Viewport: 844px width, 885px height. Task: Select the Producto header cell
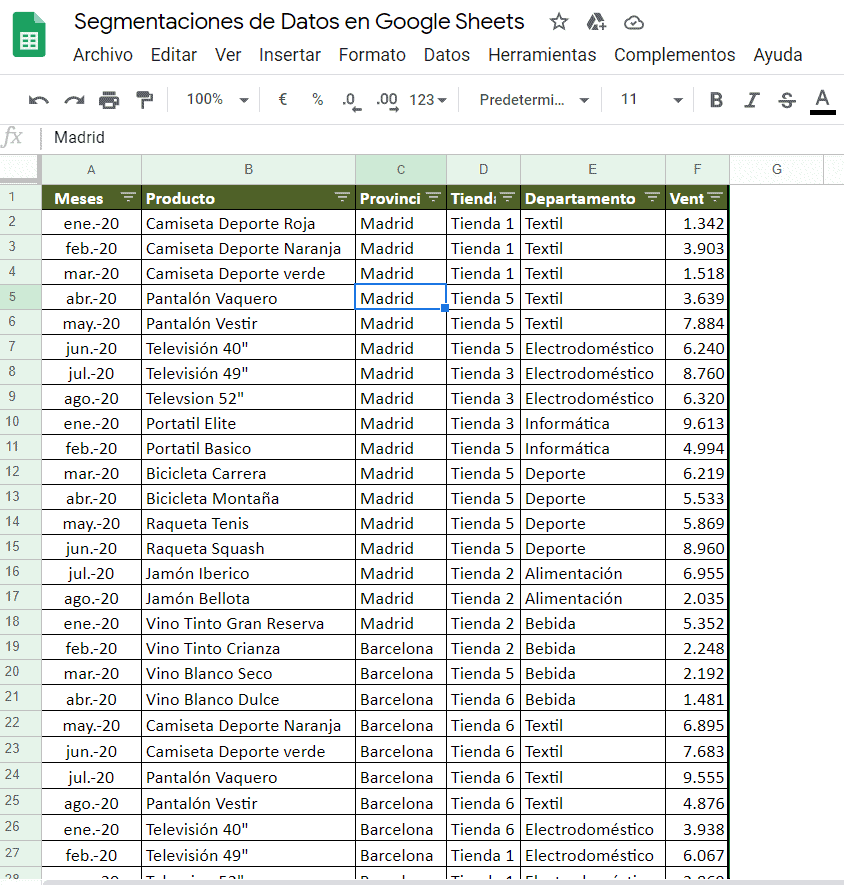pos(248,198)
